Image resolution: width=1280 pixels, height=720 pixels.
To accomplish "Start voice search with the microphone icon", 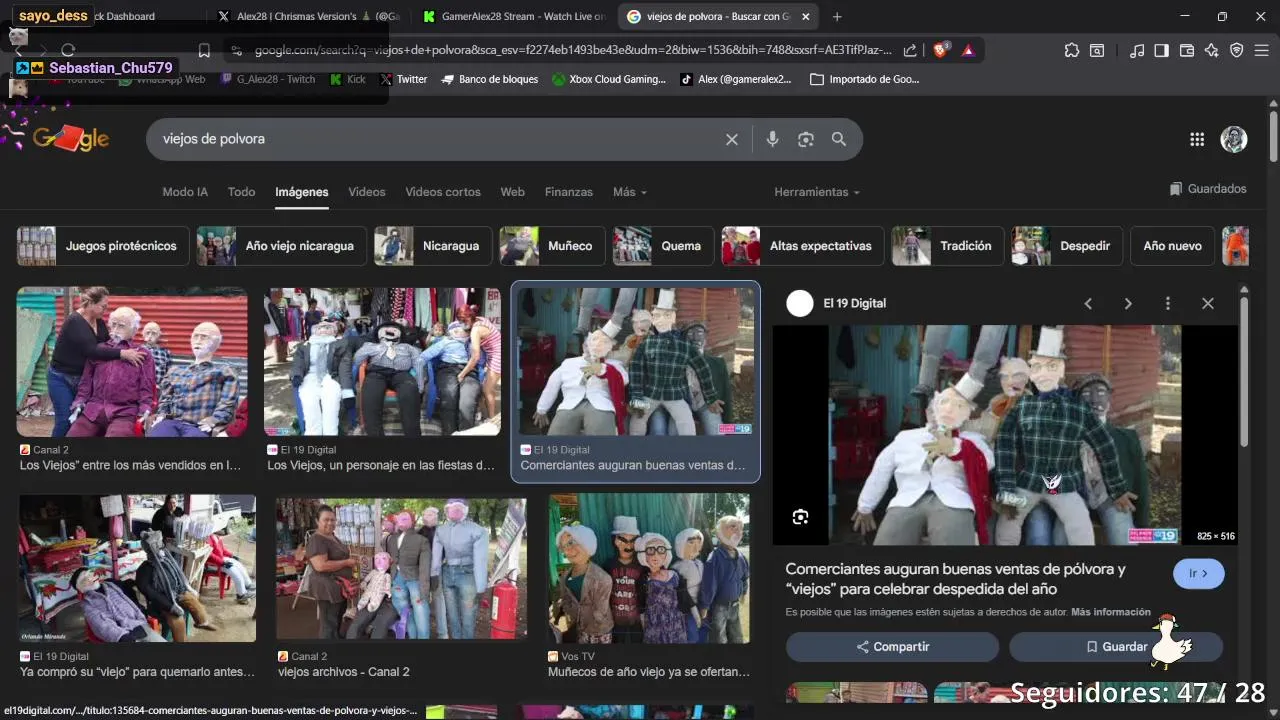I will (x=772, y=139).
